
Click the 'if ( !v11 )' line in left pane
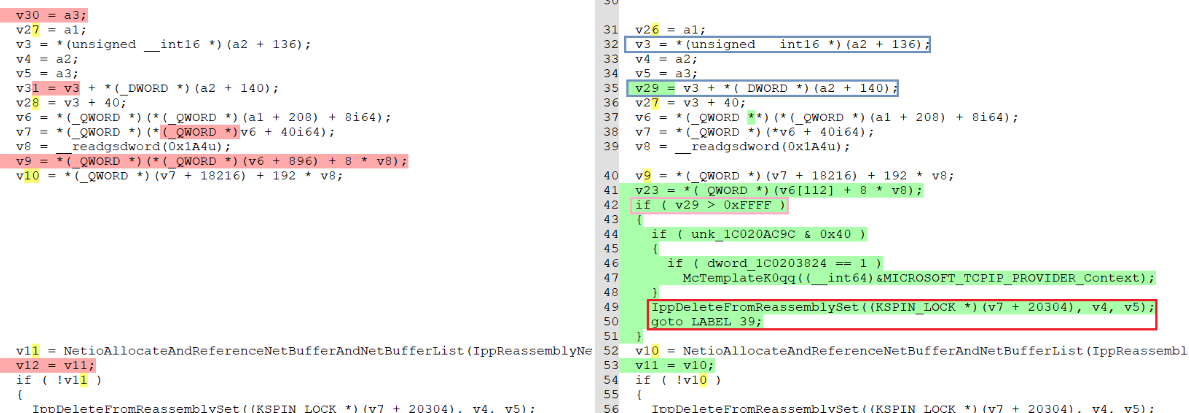click(x=58, y=379)
